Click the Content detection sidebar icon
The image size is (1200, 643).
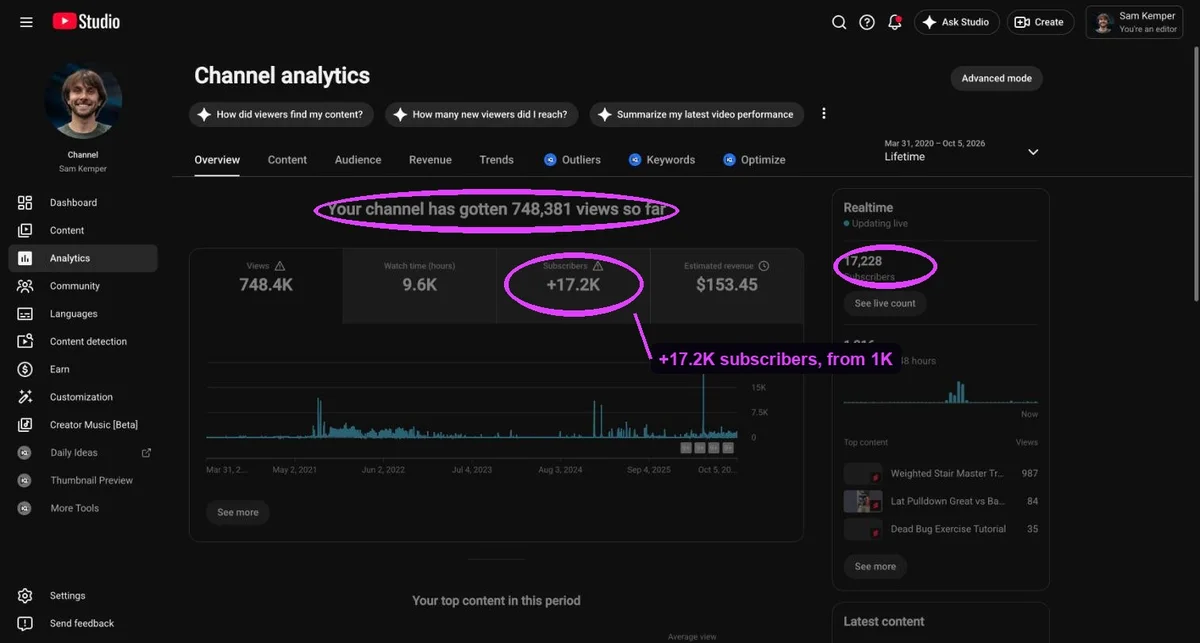click(25, 342)
